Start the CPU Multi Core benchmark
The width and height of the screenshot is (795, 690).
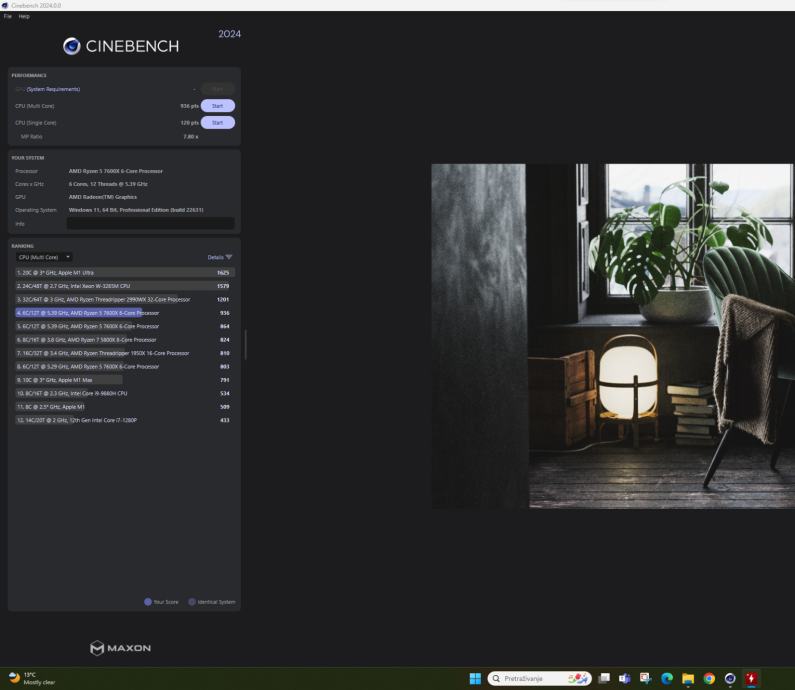tap(218, 106)
